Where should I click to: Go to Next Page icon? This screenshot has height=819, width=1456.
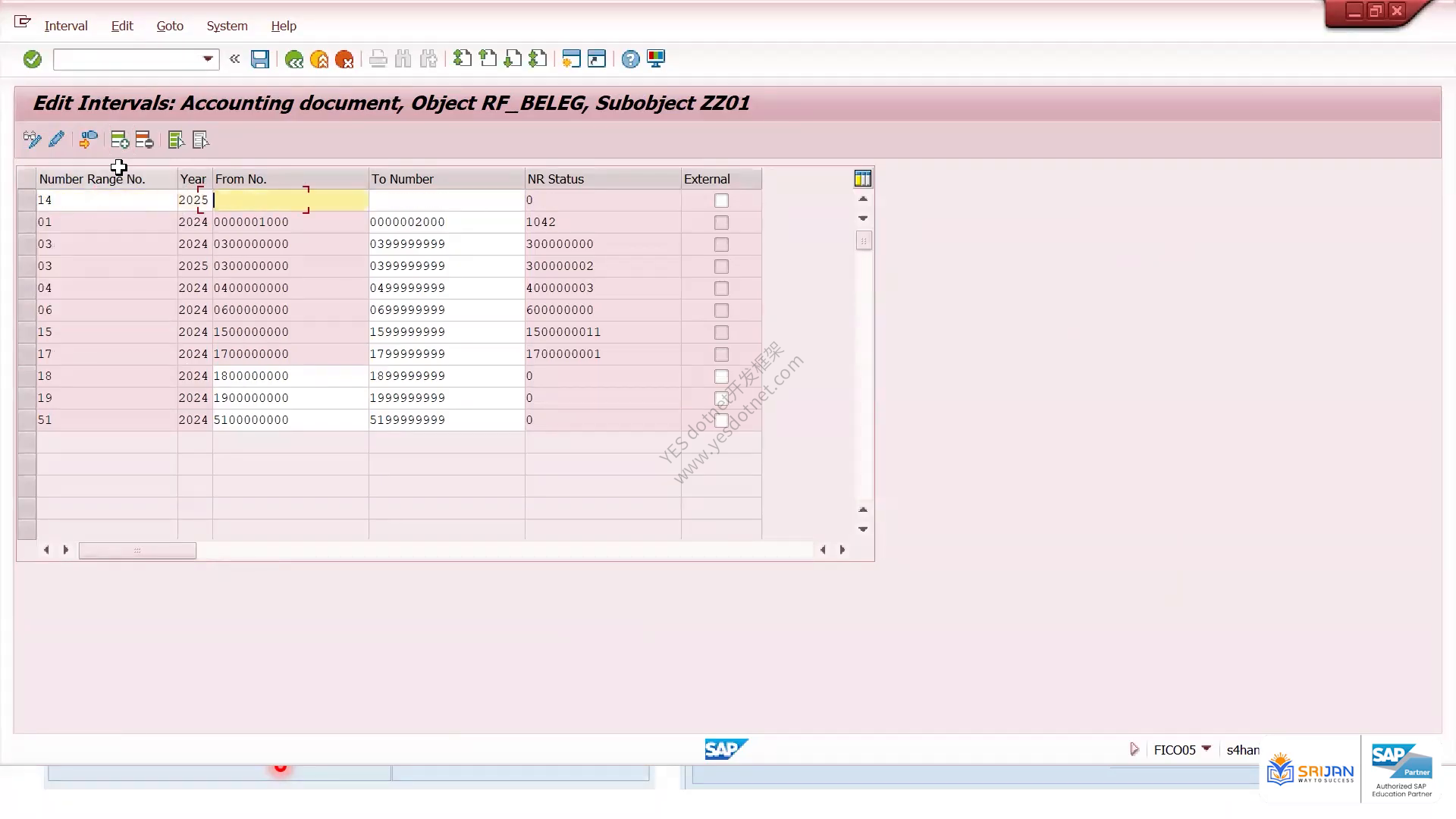513,58
